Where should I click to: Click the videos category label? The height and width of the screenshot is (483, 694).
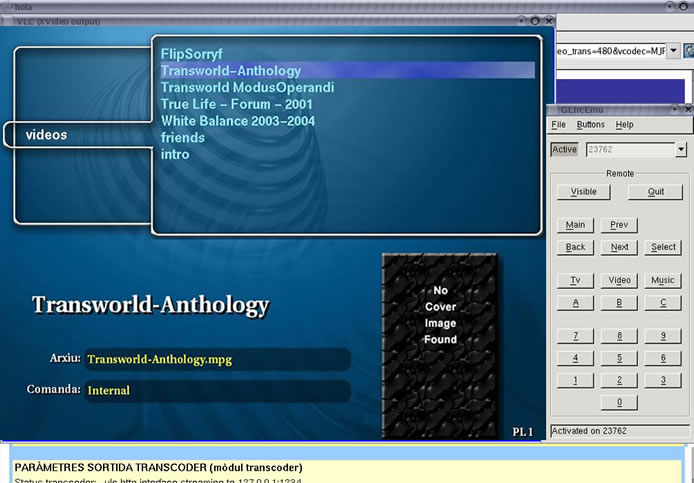46,135
